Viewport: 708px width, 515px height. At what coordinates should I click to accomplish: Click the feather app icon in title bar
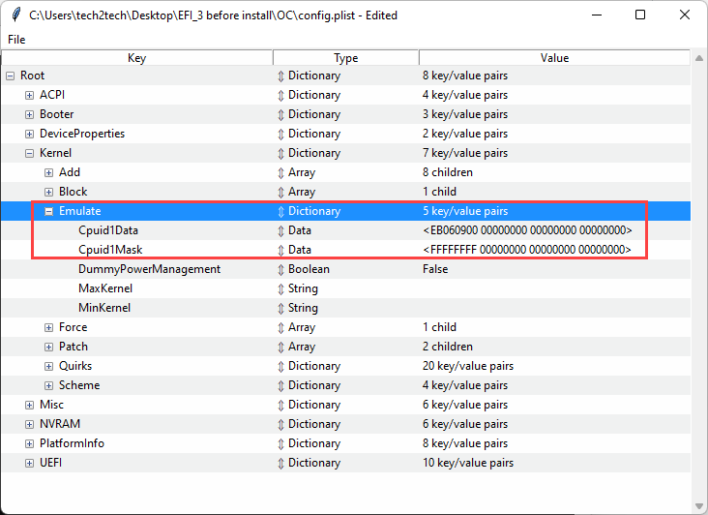pos(15,15)
